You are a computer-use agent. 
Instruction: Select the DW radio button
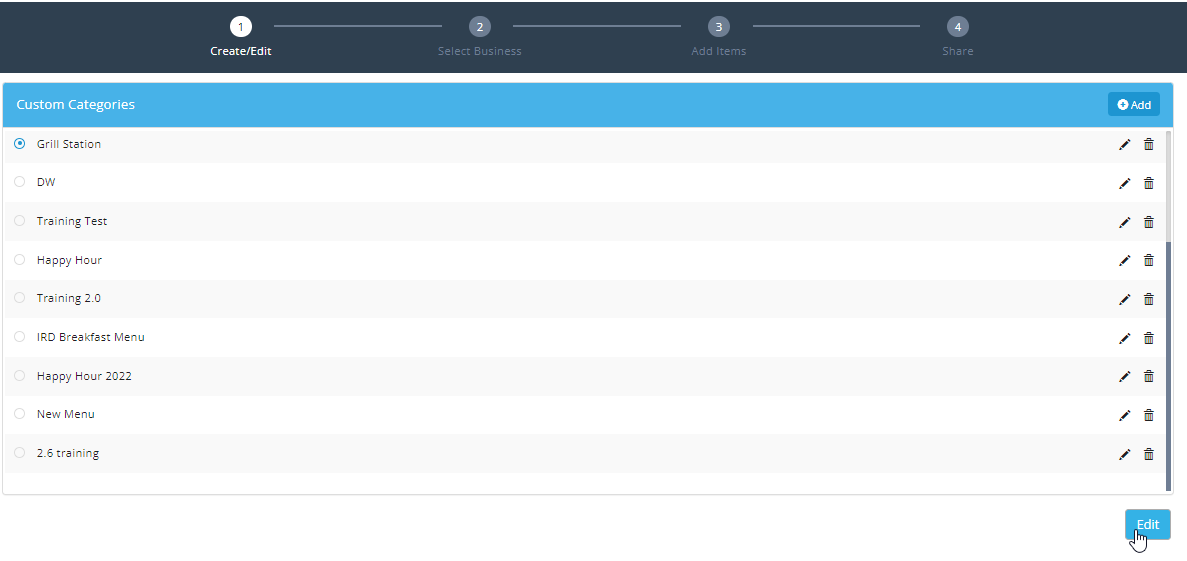point(20,182)
